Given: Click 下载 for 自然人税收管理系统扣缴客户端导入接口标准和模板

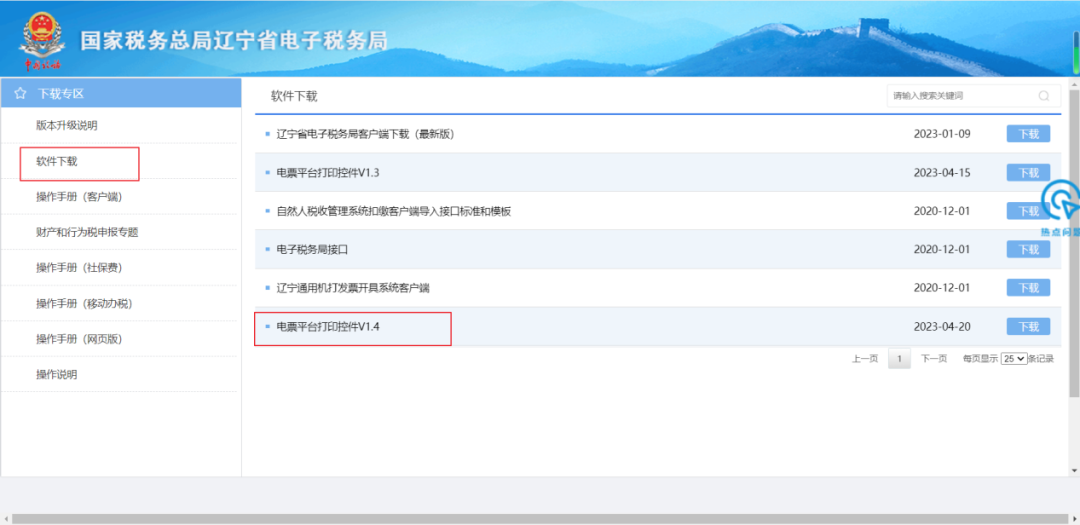Looking at the screenshot, I should 1028,211.
